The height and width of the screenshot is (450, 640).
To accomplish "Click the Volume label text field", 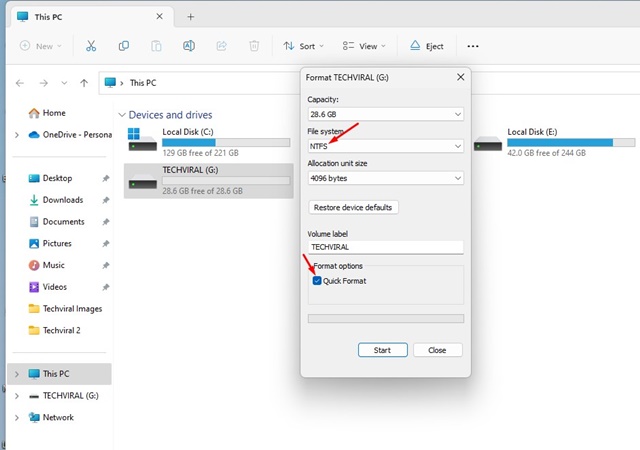I will (x=385, y=247).
